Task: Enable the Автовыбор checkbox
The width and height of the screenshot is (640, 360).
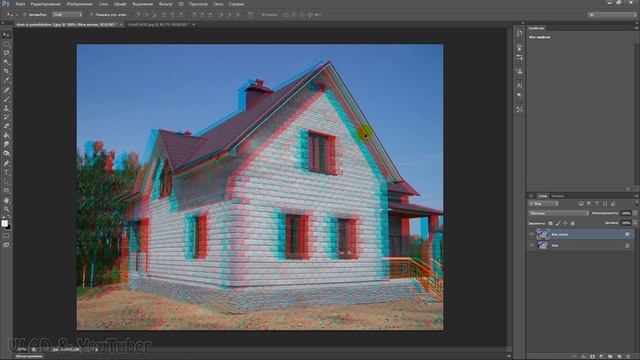Action: pos(25,14)
